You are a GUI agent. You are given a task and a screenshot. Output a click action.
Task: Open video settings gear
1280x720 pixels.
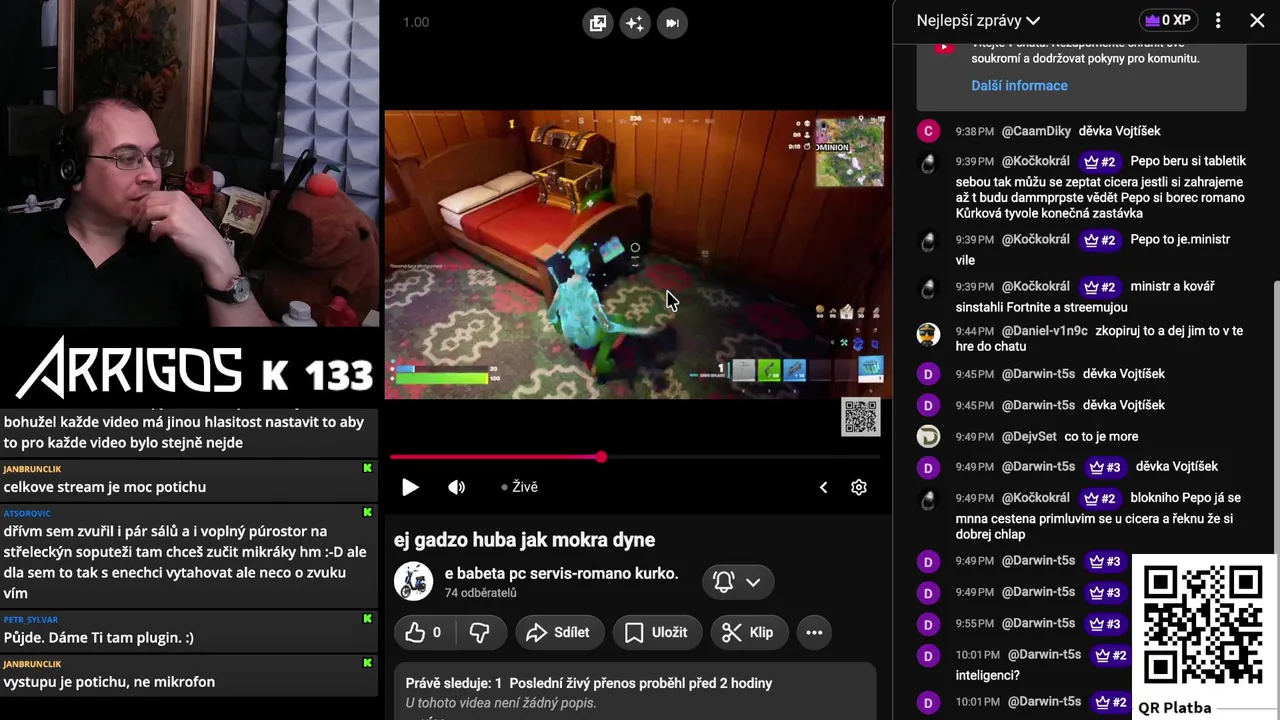(859, 487)
